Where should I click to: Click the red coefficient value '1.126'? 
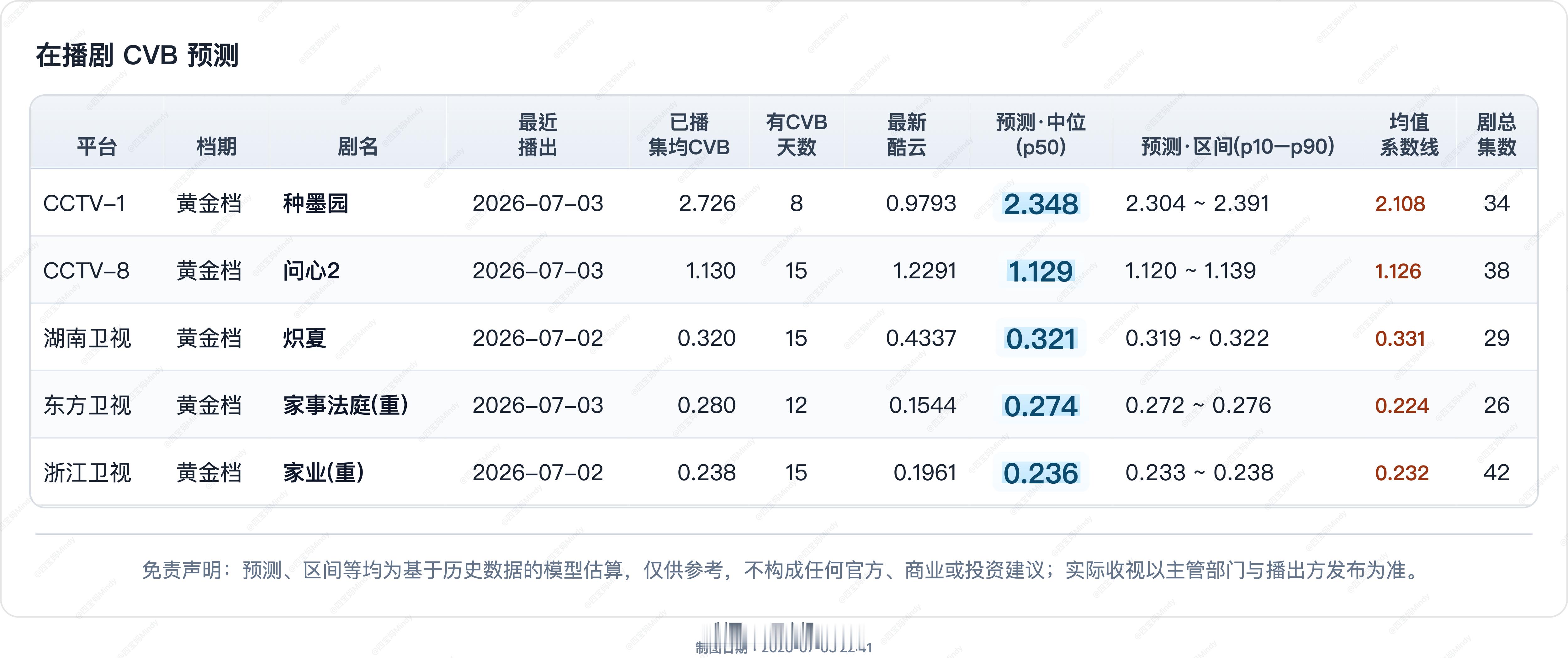coord(1398,271)
